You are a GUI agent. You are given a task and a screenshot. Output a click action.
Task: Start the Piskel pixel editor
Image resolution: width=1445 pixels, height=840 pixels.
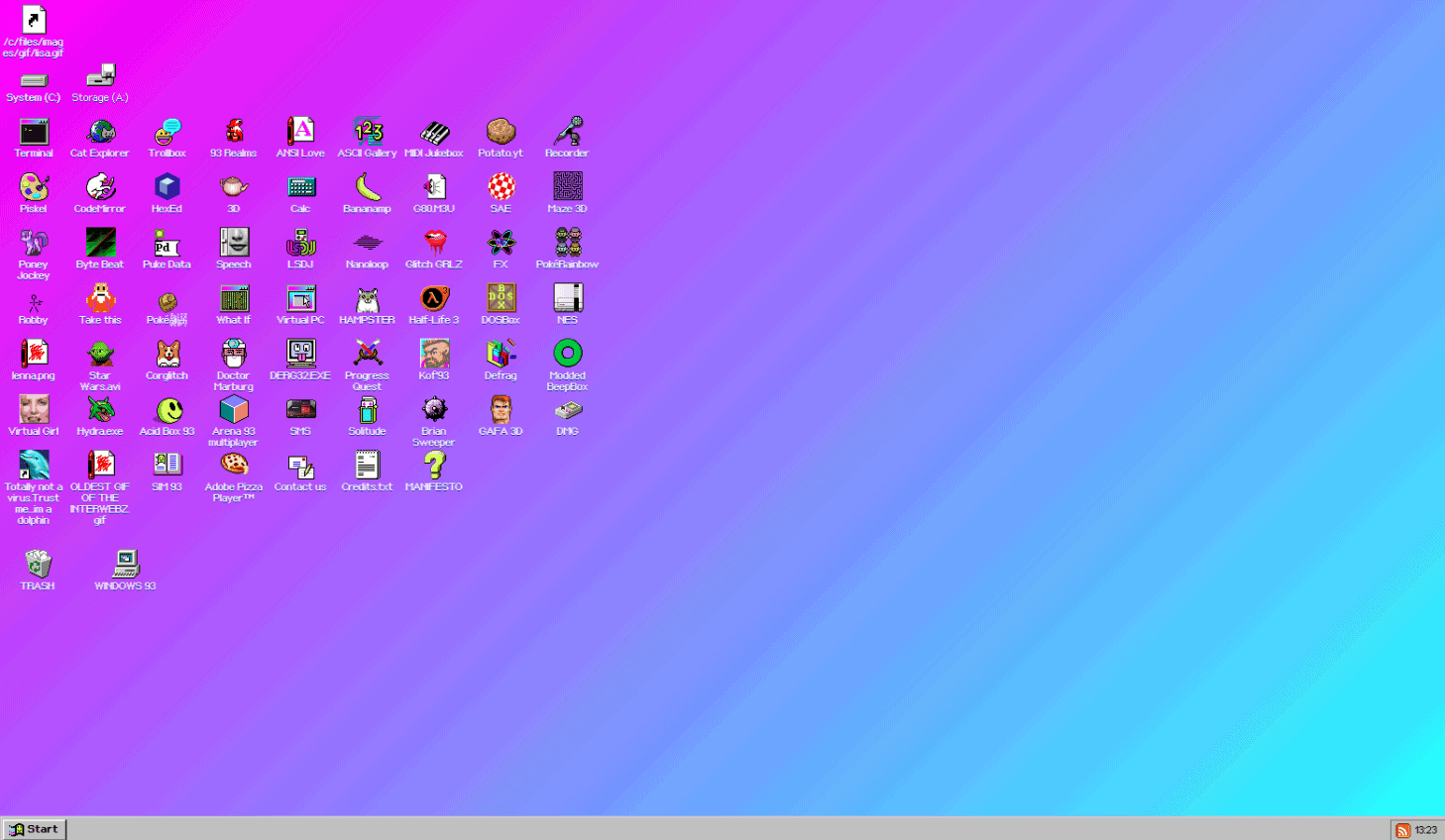[33, 185]
